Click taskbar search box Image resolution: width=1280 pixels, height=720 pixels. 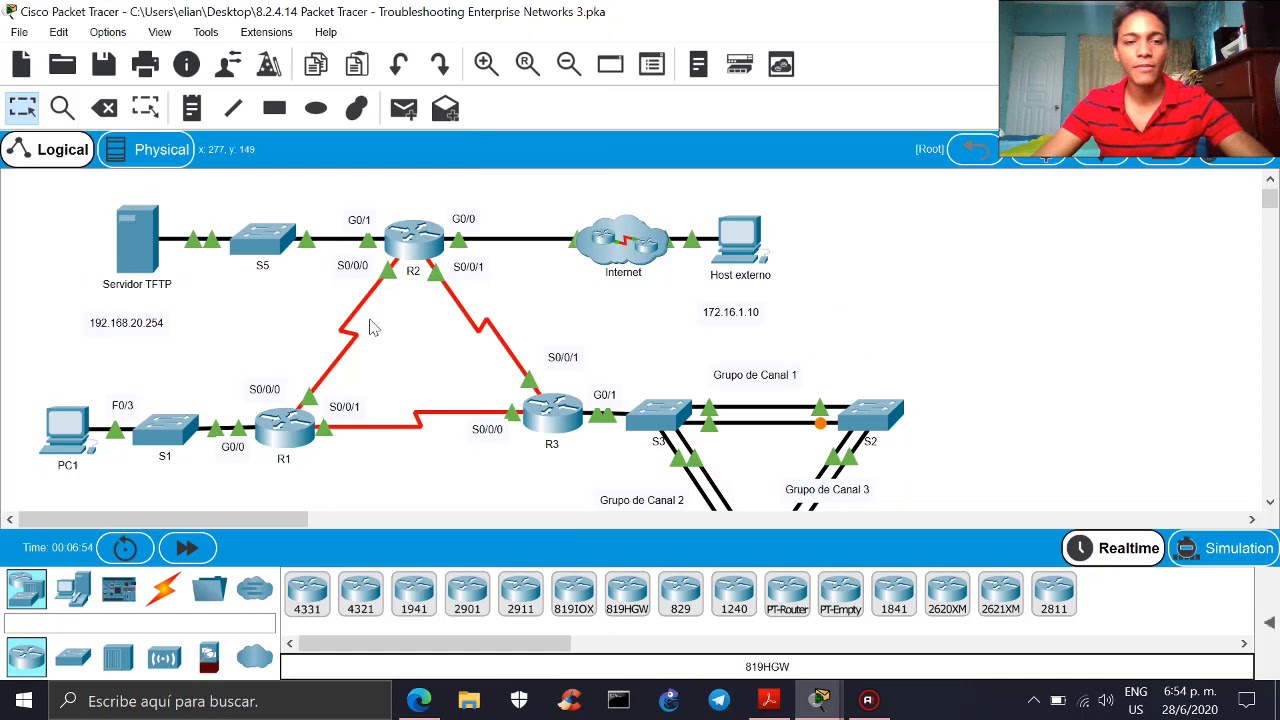click(x=219, y=701)
